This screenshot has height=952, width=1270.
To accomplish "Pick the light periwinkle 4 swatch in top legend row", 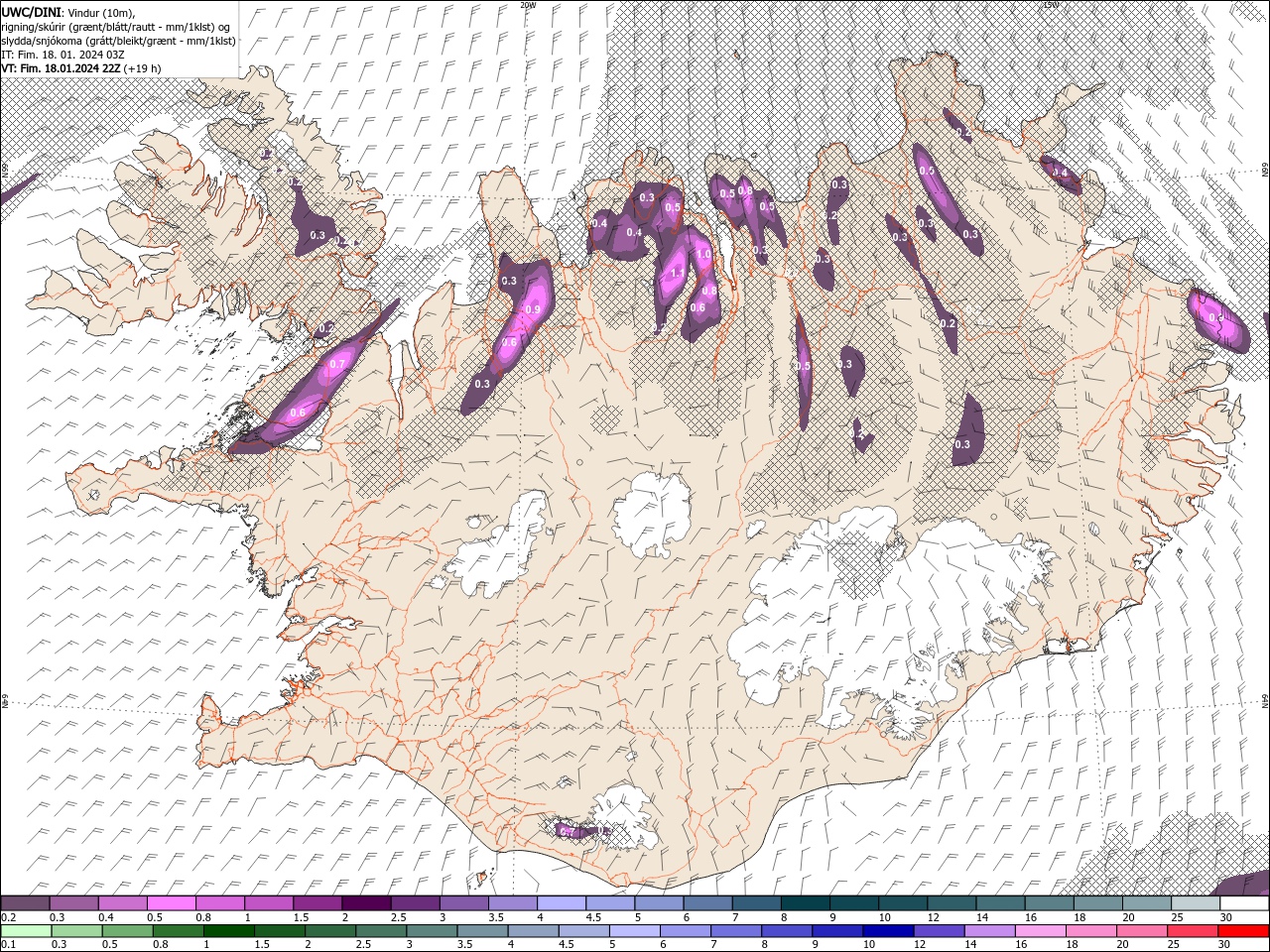I will pos(562,903).
